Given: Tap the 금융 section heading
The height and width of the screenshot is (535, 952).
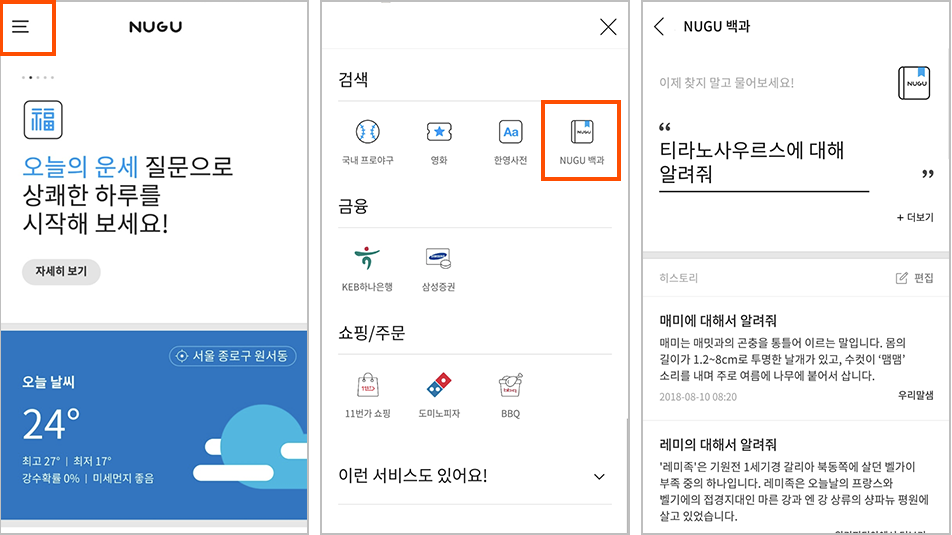Looking at the screenshot, I should point(353,206).
